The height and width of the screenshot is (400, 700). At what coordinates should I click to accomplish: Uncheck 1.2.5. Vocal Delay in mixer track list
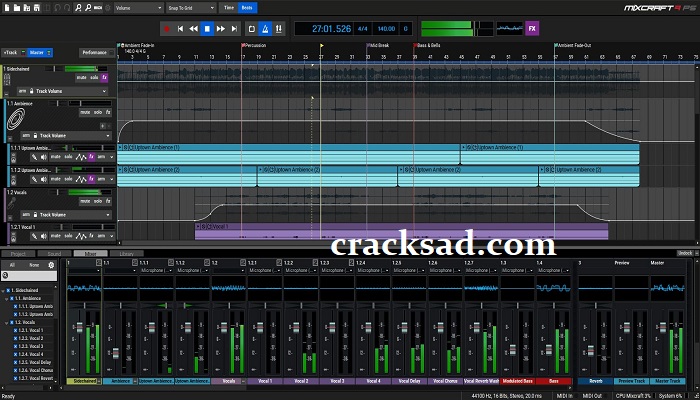point(15,362)
